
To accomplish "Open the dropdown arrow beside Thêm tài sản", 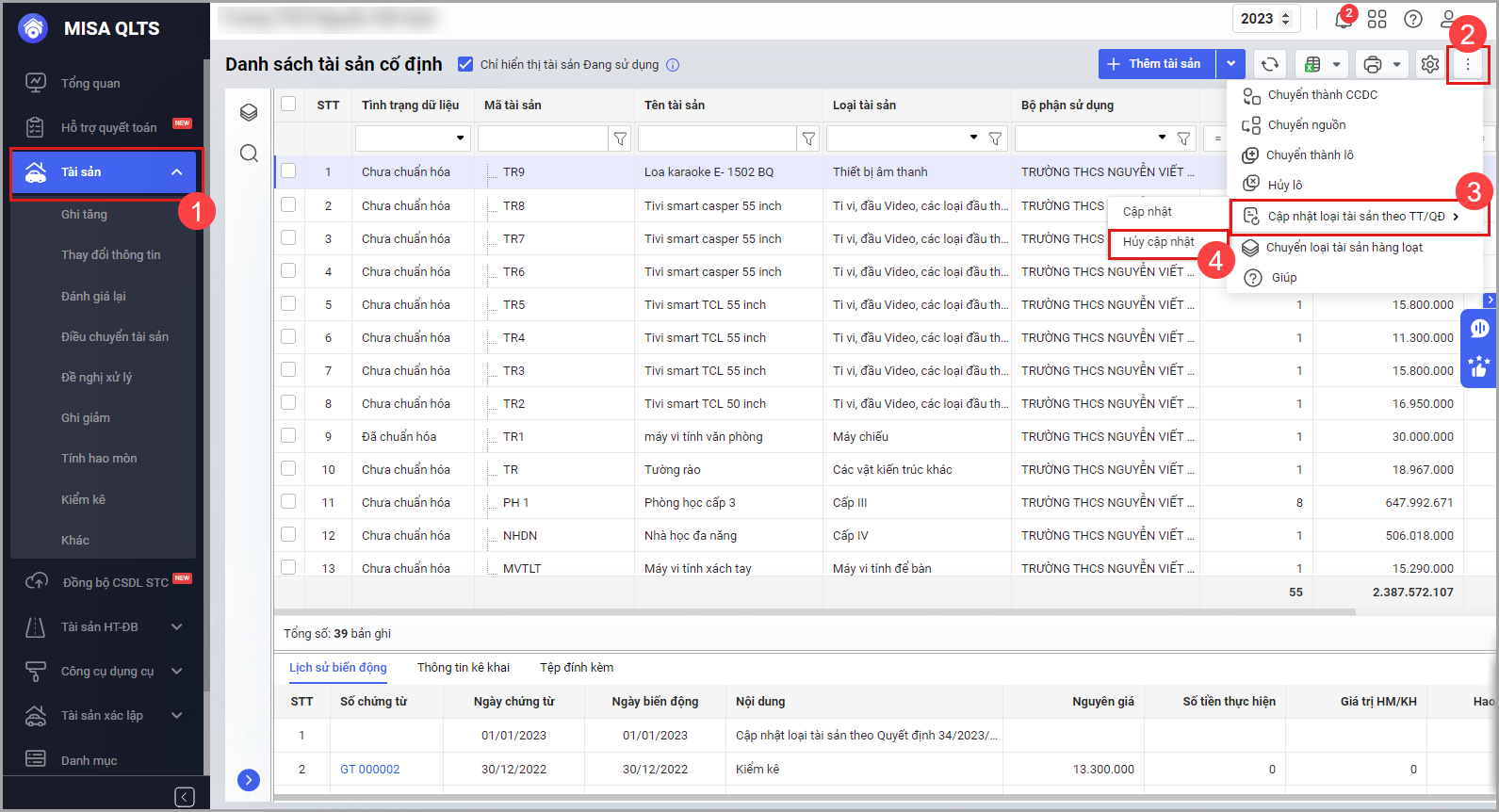I will coord(1230,64).
